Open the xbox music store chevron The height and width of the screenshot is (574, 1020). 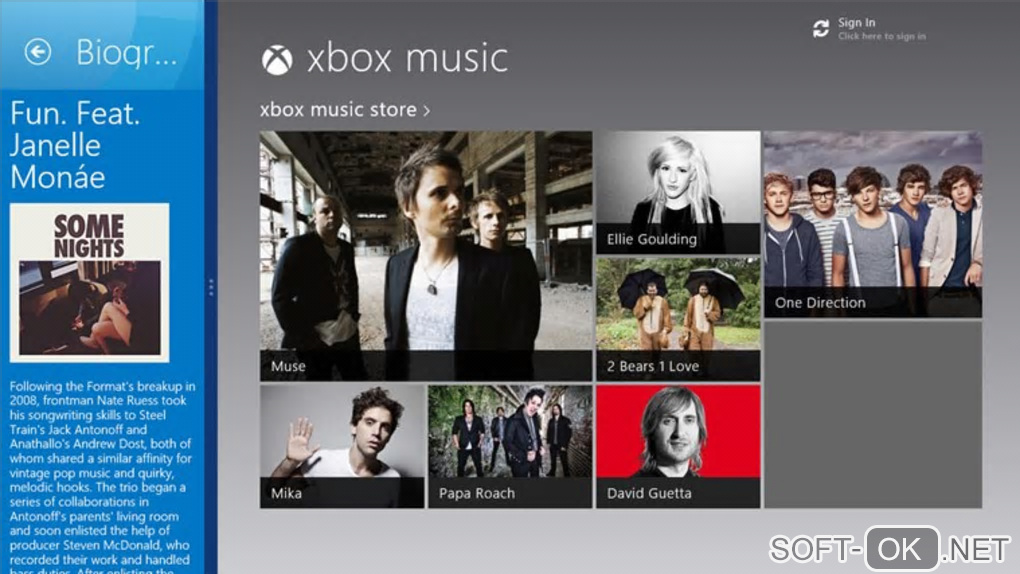click(427, 111)
